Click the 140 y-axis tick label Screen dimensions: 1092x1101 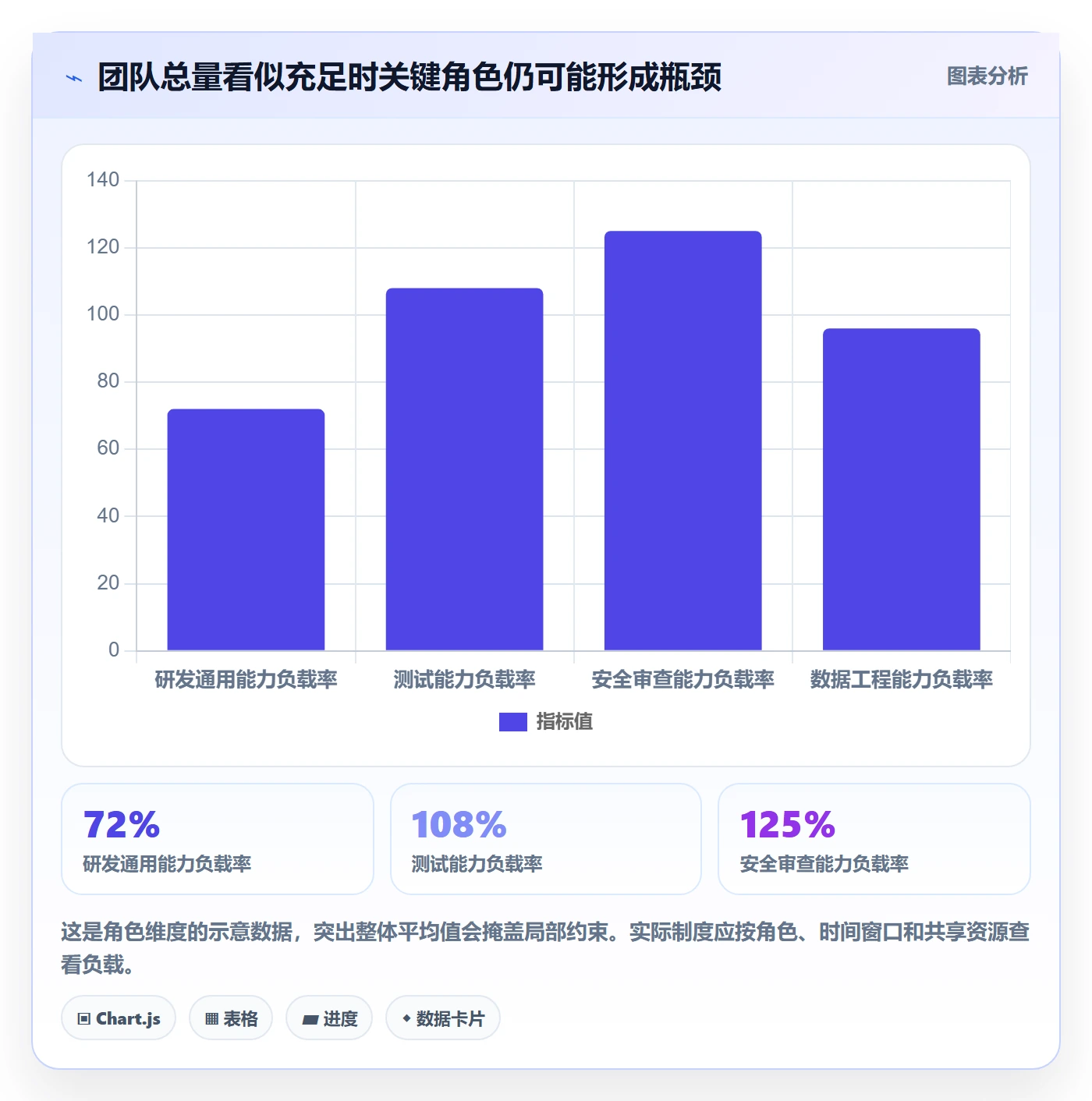coord(103,180)
